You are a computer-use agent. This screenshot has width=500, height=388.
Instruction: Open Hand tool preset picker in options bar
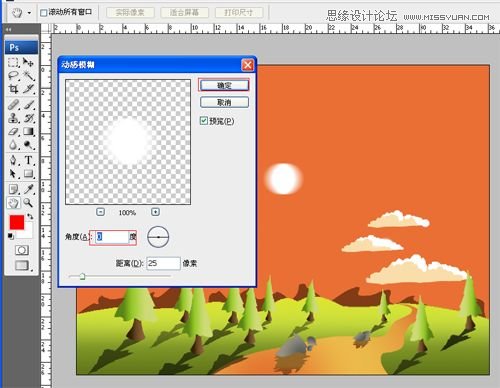(x=29, y=13)
